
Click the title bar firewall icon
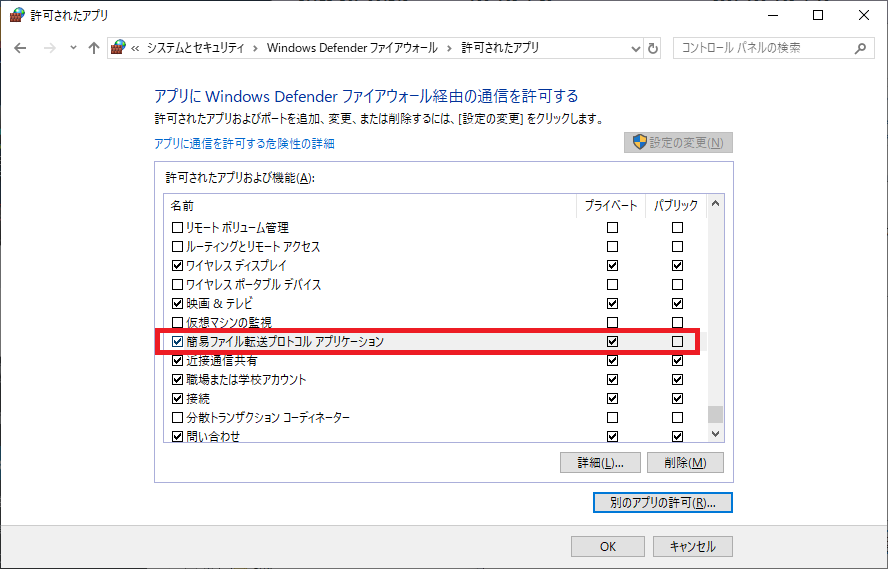point(17,15)
